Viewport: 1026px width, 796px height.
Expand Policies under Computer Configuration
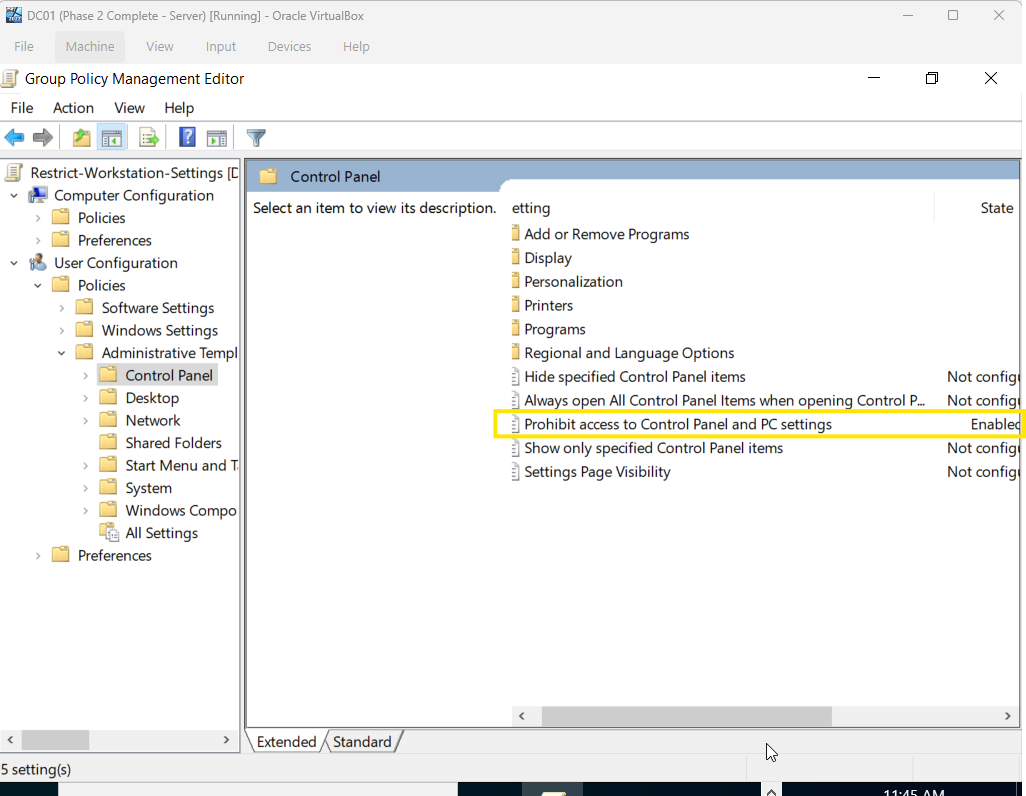pos(37,218)
